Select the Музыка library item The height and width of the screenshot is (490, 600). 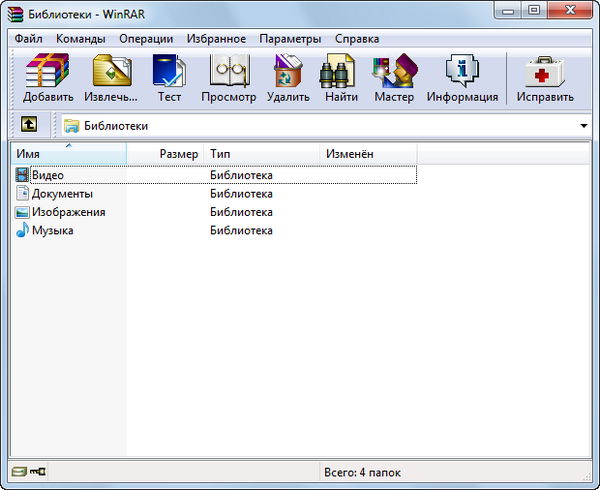(52, 231)
